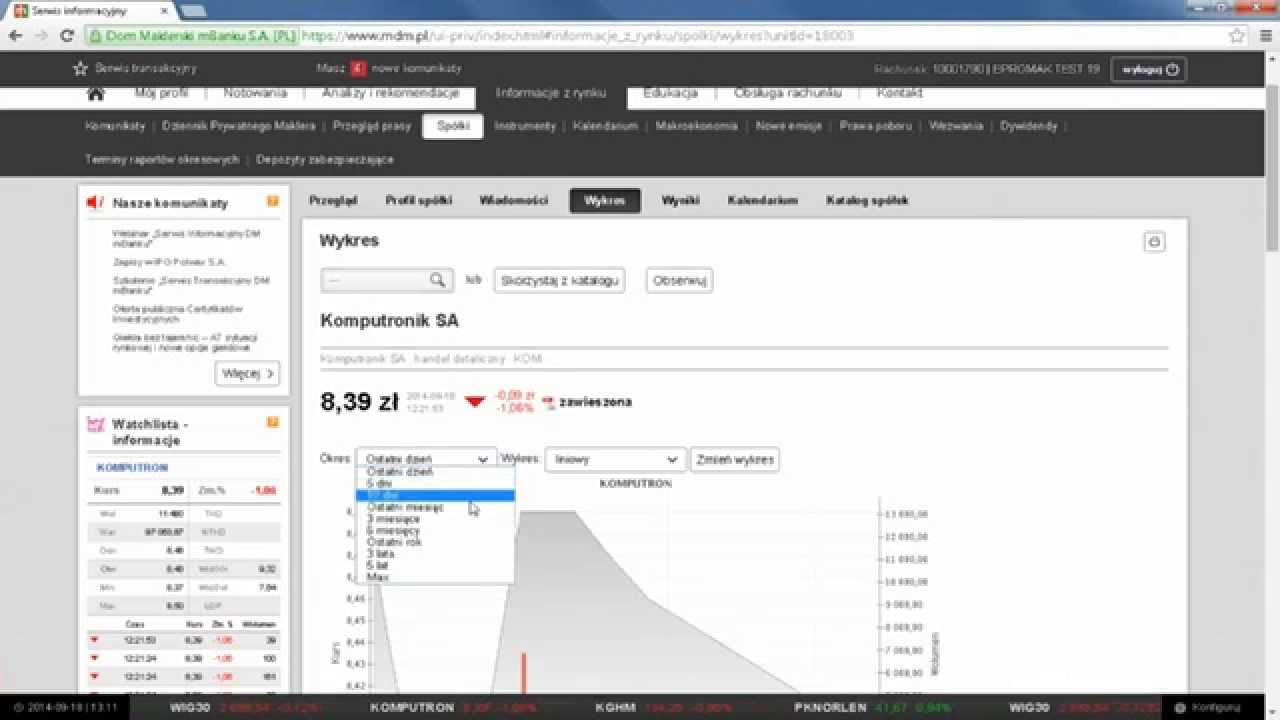Click PKNORLEN in the bottom ticker
Image resolution: width=1280 pixels, height=720 pixels.
pyautogui.click(x=831, y=708)
